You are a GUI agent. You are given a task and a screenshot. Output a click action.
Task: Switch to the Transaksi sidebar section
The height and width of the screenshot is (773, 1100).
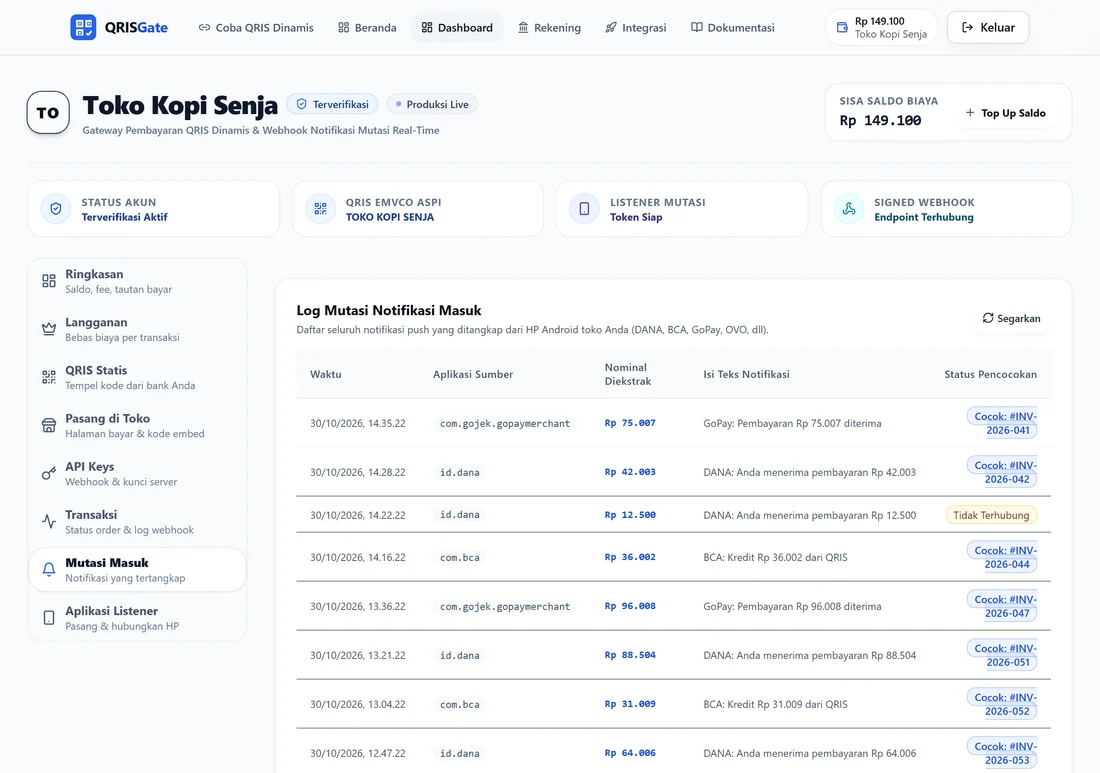pyautogui.click(x=138, y=522)
